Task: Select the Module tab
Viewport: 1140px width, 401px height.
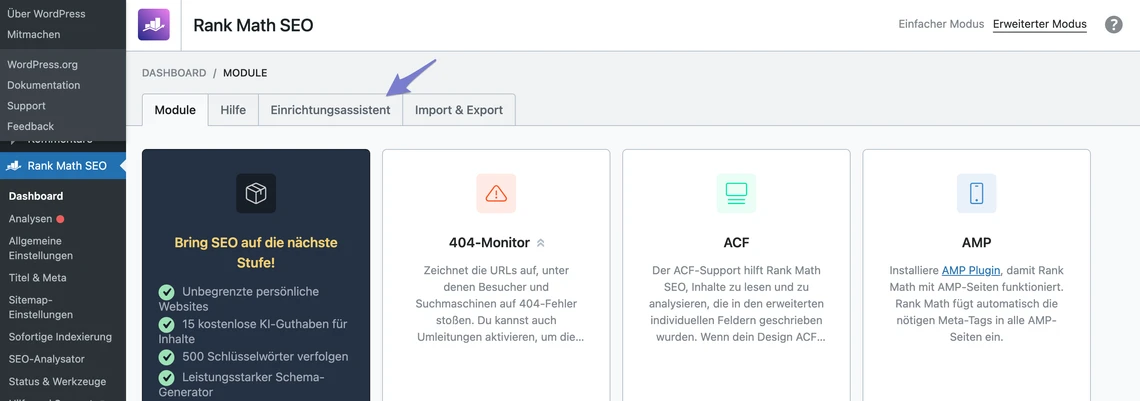Action: click(x=175, y=110)
